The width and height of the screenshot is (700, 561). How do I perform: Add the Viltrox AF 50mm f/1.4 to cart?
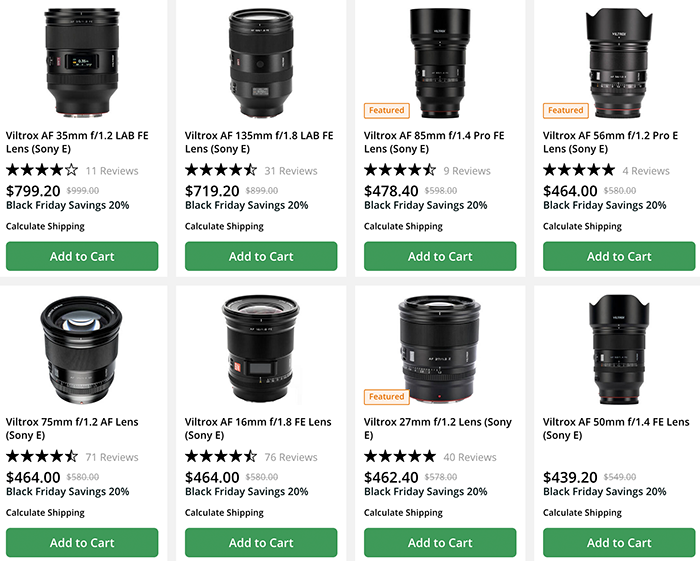pyautogui.click(x=619, y=543)
